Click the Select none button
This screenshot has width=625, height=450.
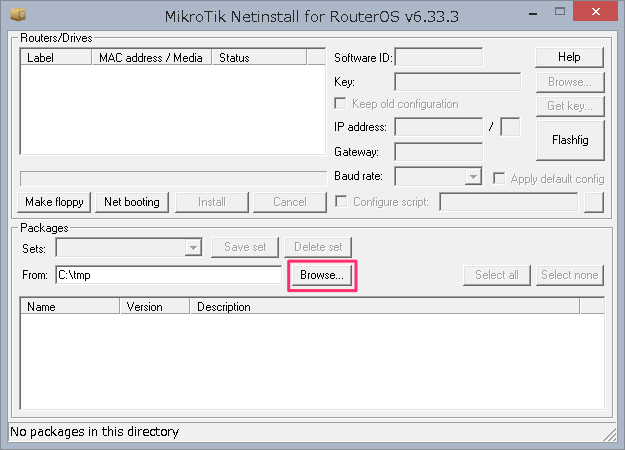click(x=570, y=275)
